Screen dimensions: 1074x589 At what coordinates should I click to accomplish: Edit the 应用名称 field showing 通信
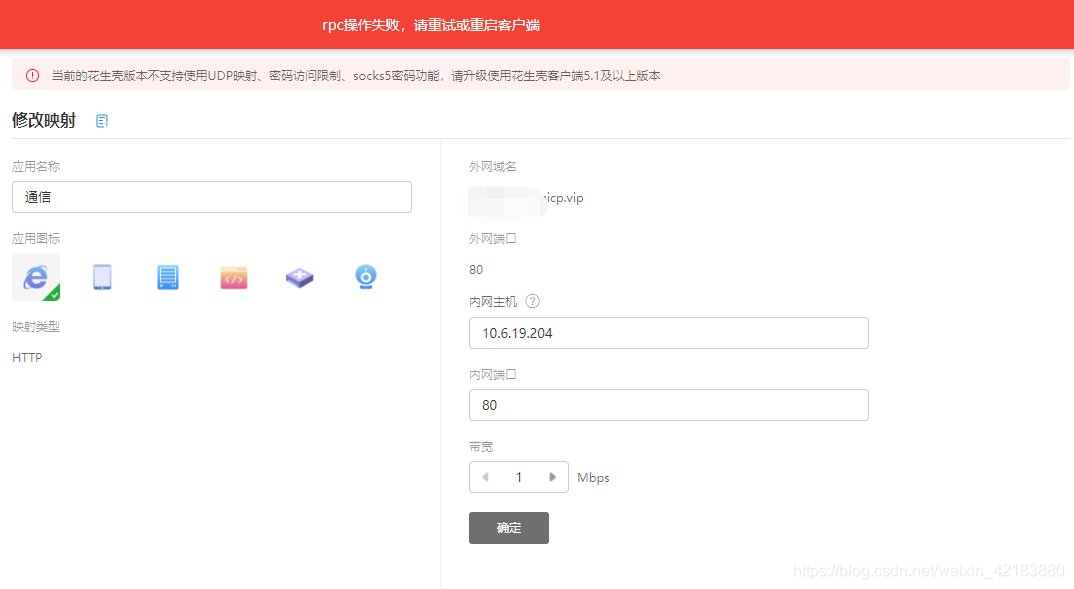click(x=211, y=197)
